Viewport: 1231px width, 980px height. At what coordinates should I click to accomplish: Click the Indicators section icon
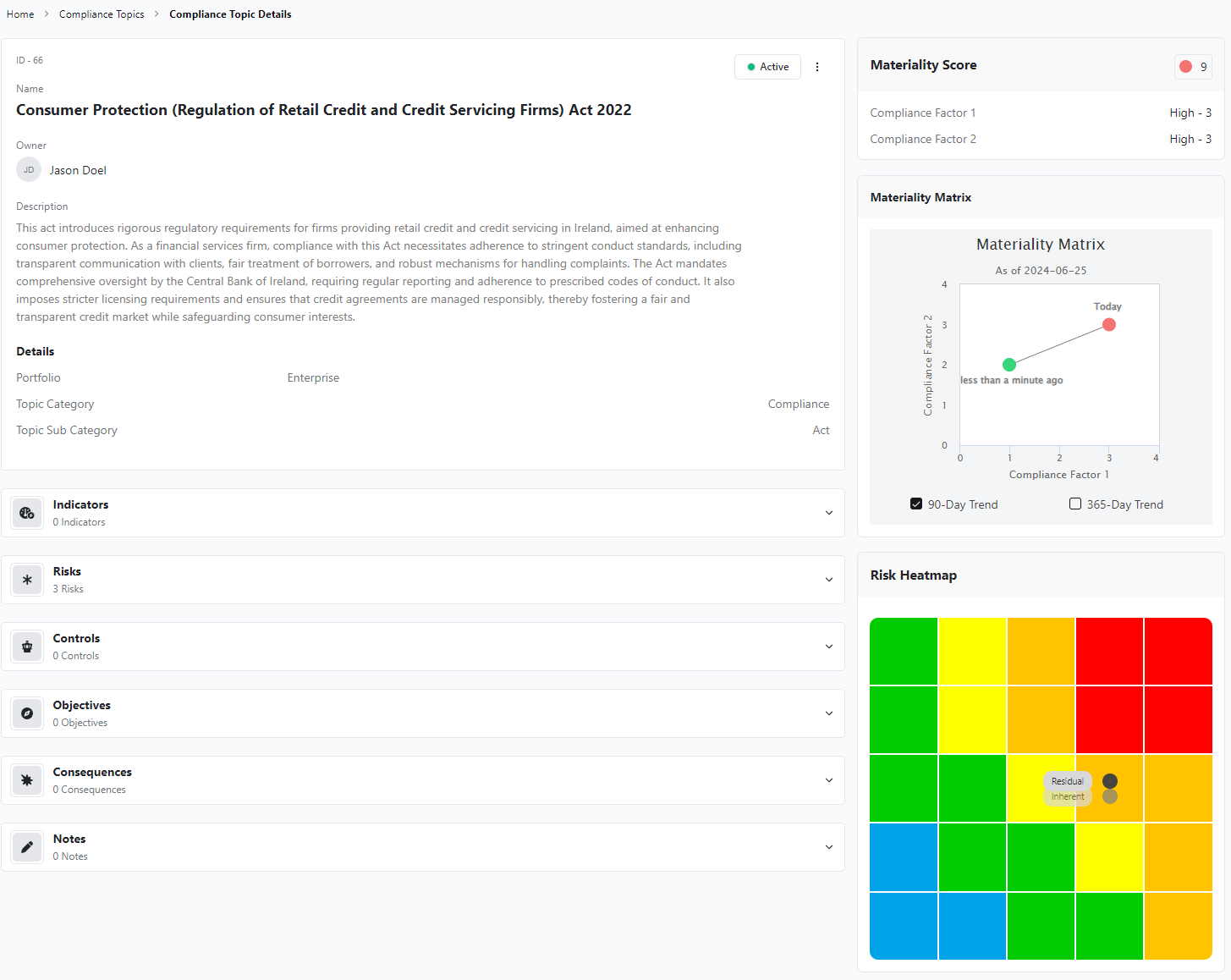coord(27,513)
